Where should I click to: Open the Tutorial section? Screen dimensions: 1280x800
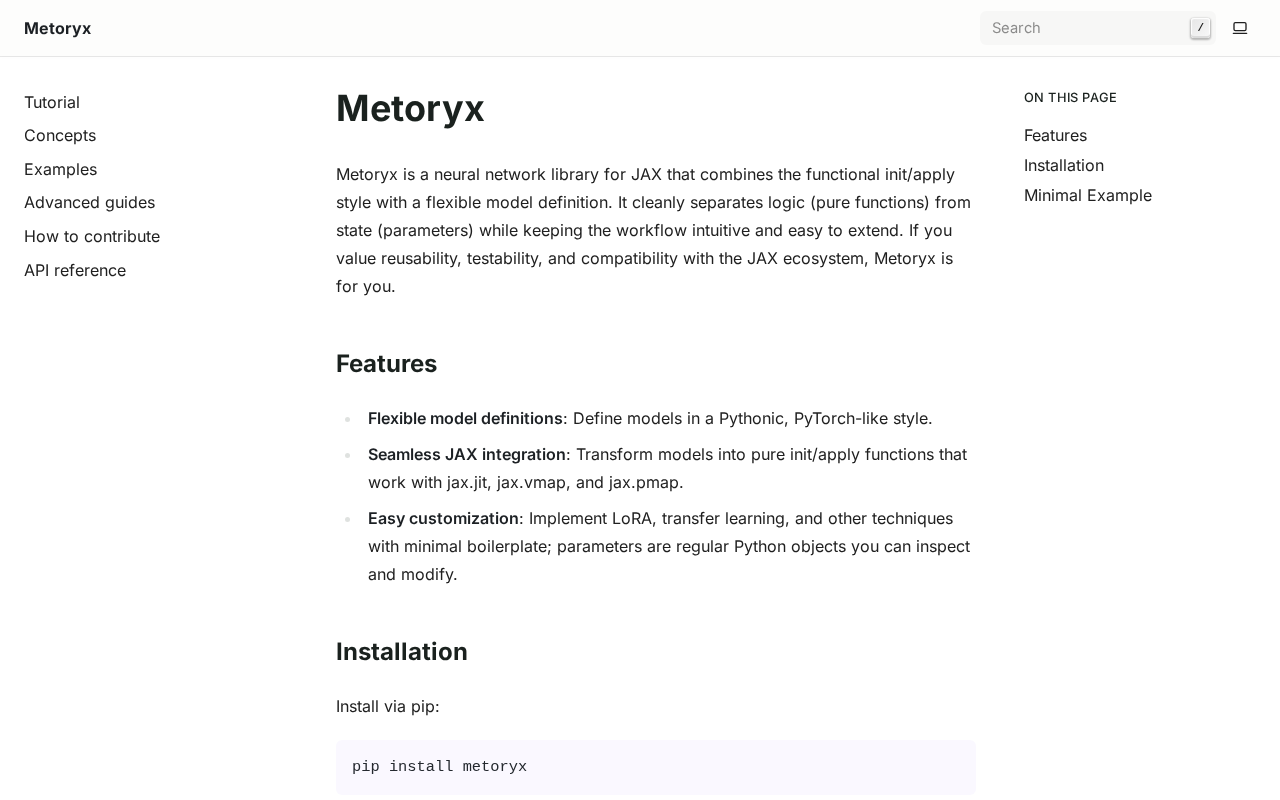(52, 102)
